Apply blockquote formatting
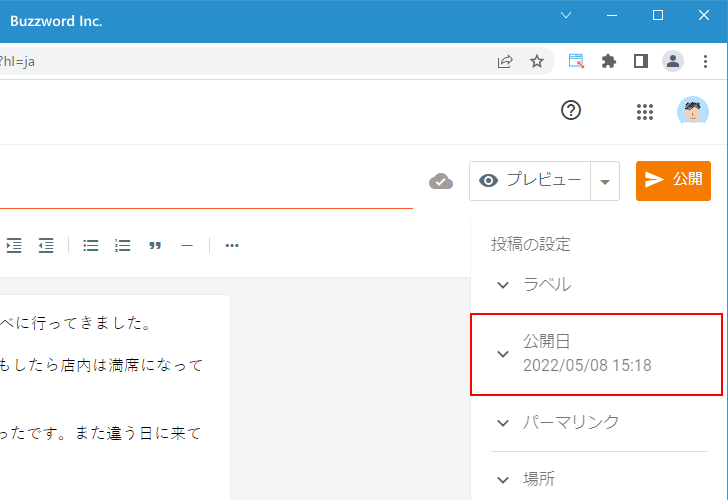Viewport: 728px width, 500px height. point(155,246)
